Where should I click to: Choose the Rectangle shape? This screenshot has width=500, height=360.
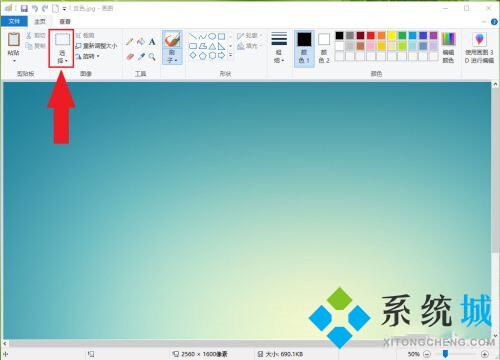pos(221,36)
